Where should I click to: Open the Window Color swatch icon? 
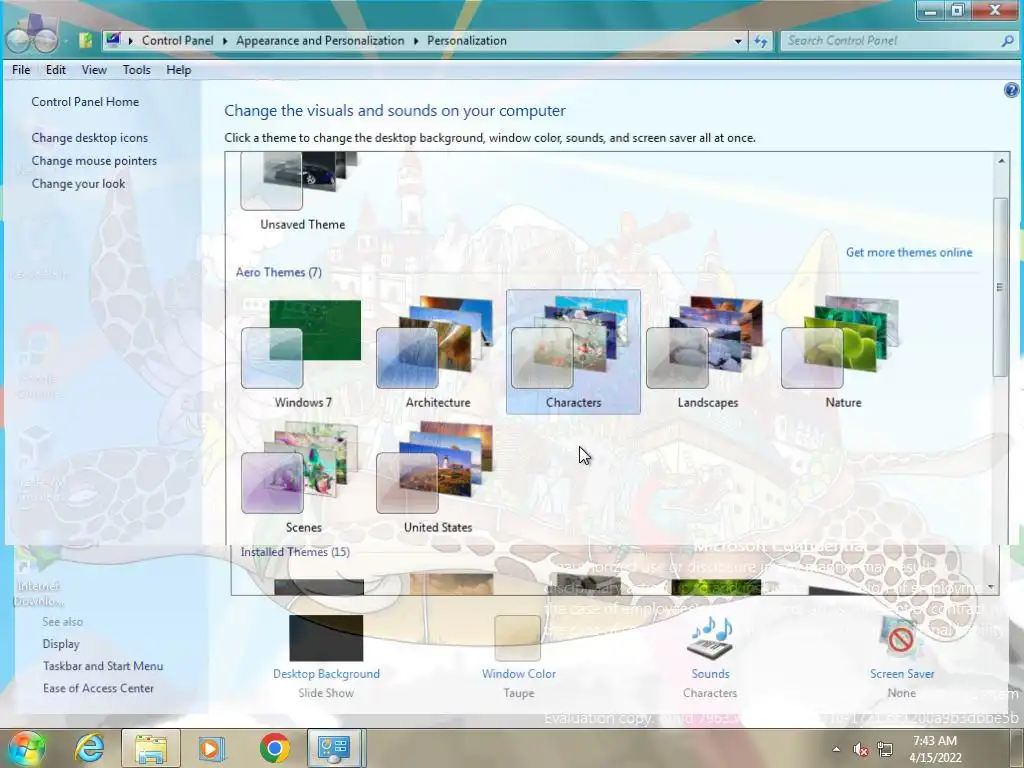(518, 637)
